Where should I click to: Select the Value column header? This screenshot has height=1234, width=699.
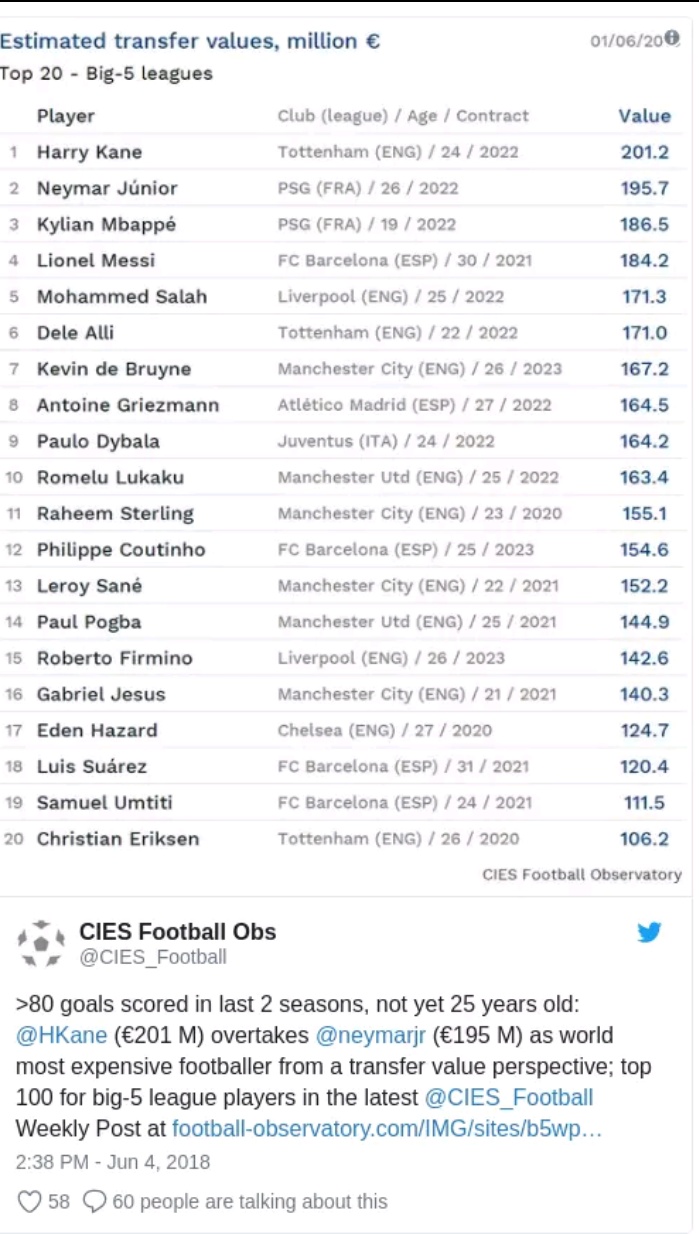coord(644,116)
